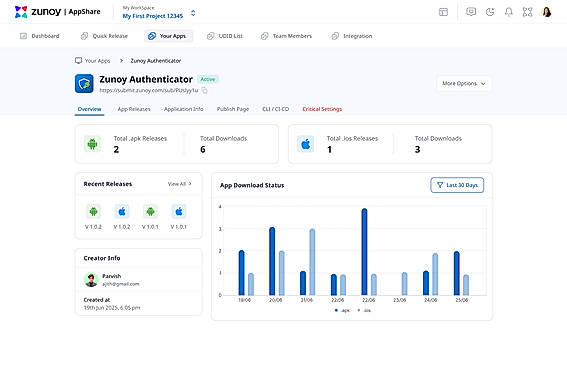This screenshot has width=567, height=368.
Task: Click the Active status badge
Action: point(208,79)
